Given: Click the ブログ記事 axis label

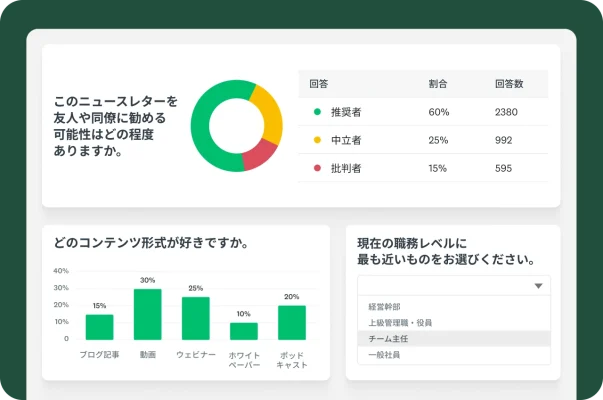Looking at the screenshot, I should coord(100,355).
